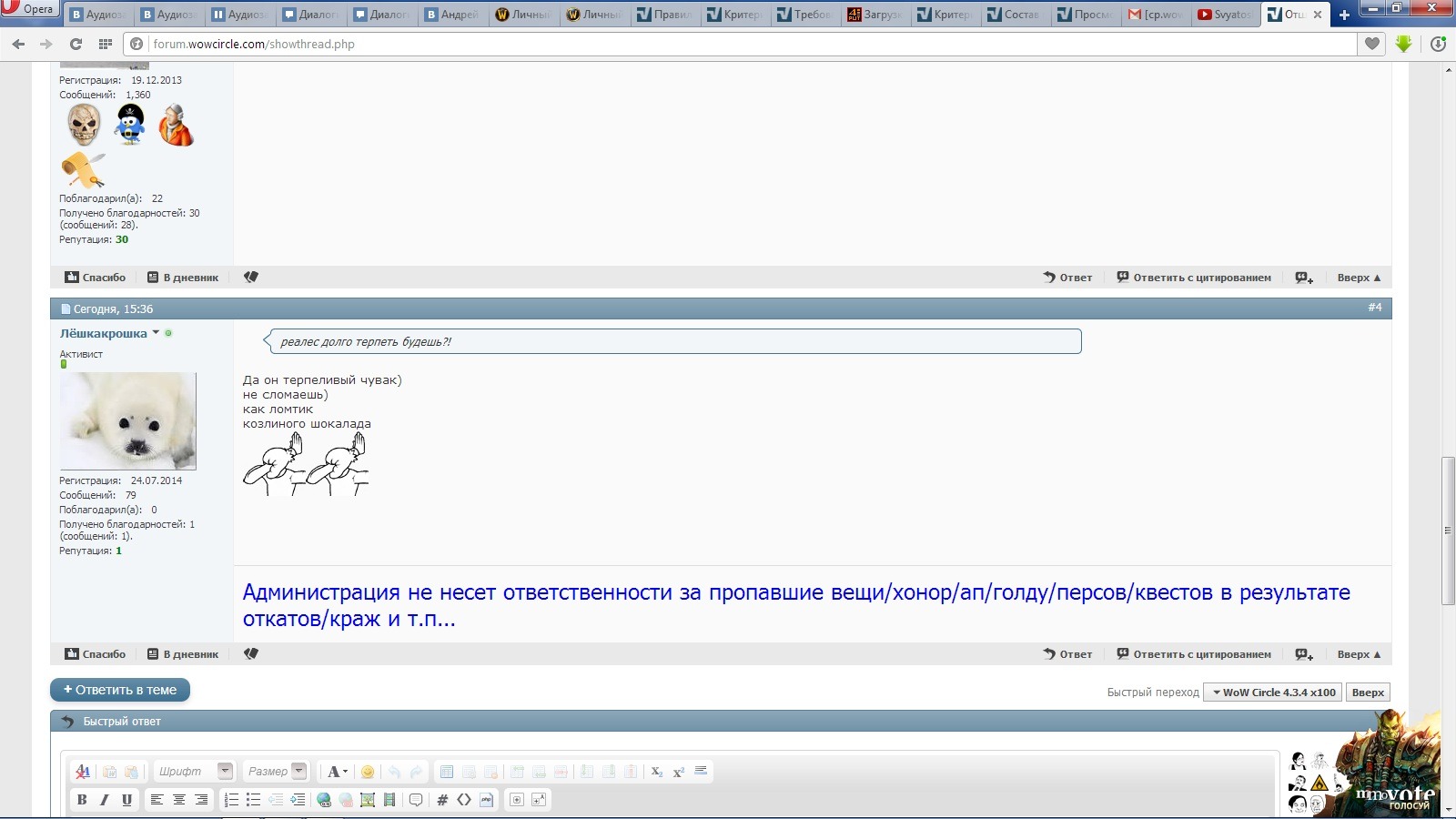Insert hyperlink with globe icon
Image resolution: width=1456 pixels, height=819 pixels.
tap(324, 800)
